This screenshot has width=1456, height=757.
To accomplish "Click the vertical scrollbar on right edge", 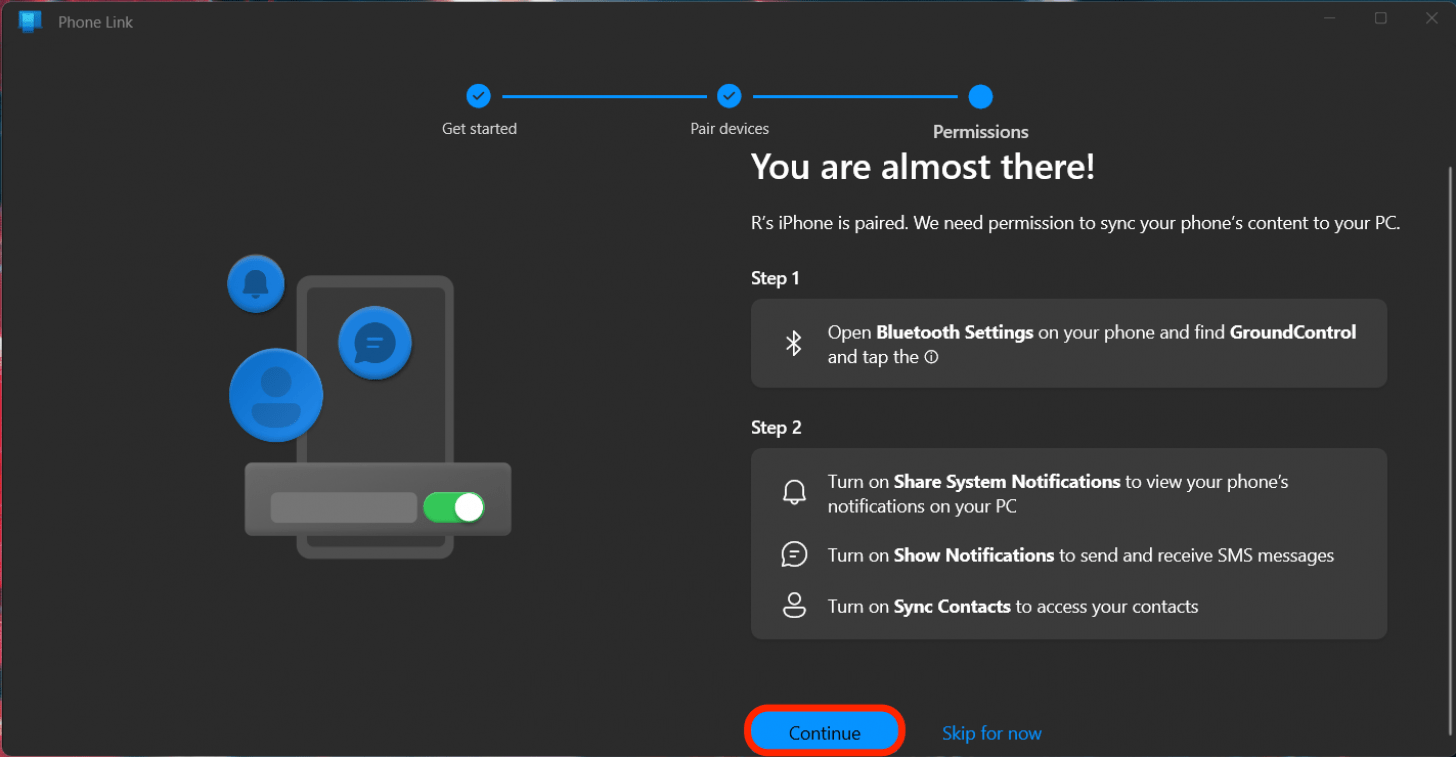I will click(1449, 400).
